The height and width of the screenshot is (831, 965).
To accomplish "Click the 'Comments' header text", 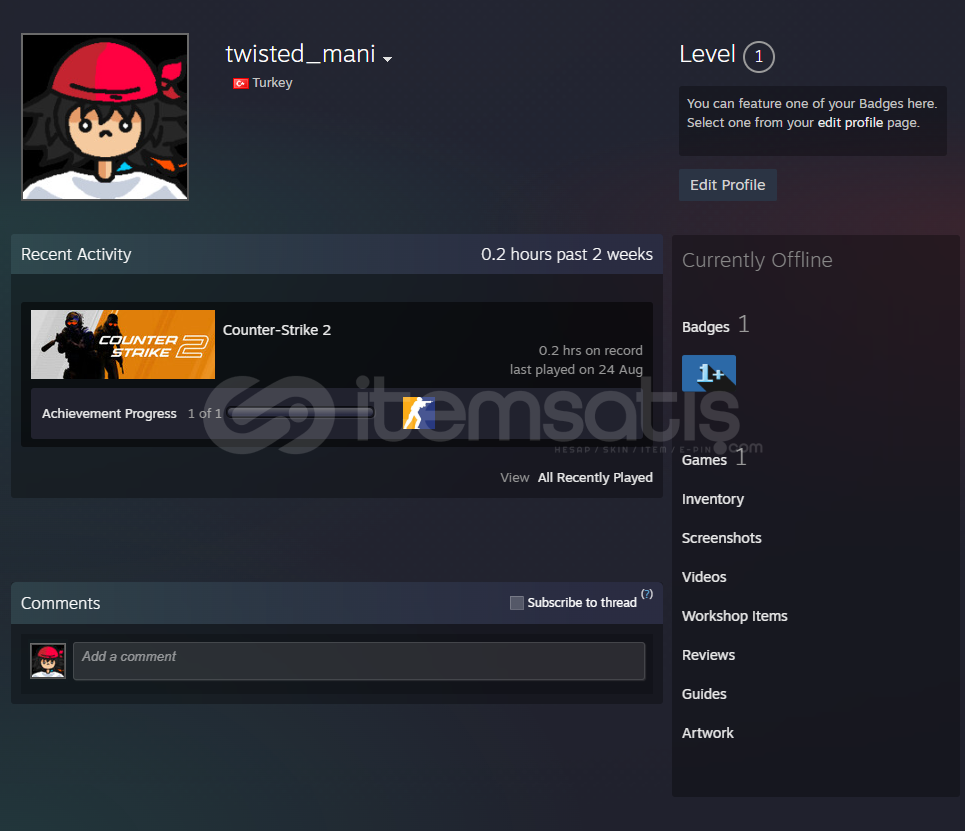I will (x=60, y=603).
